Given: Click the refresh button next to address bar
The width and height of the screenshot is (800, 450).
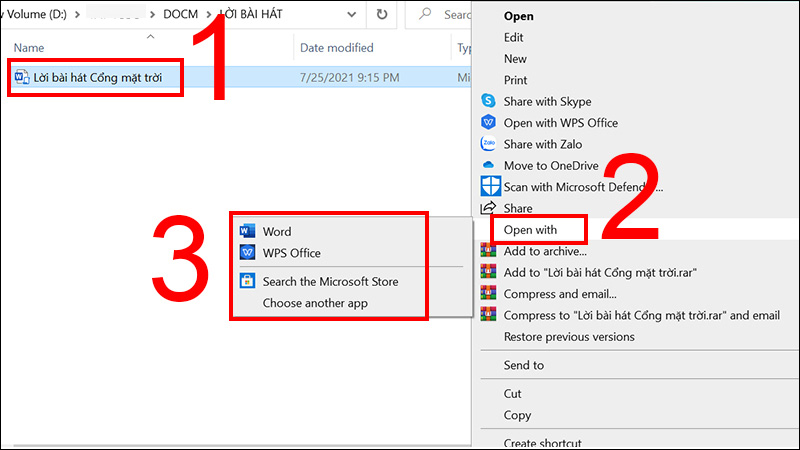Looking at the screenshot, I should pyautogui.click(x=382, y=14).
